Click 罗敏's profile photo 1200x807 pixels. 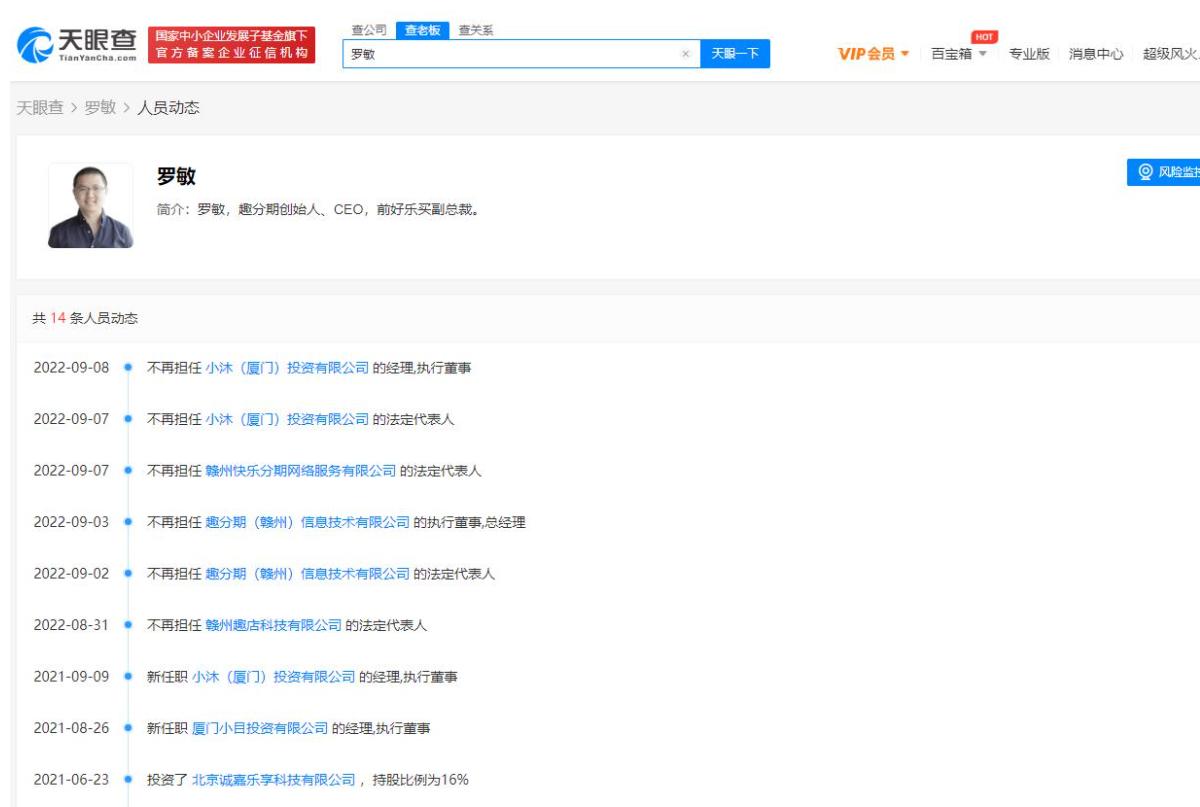coord(90,204)
